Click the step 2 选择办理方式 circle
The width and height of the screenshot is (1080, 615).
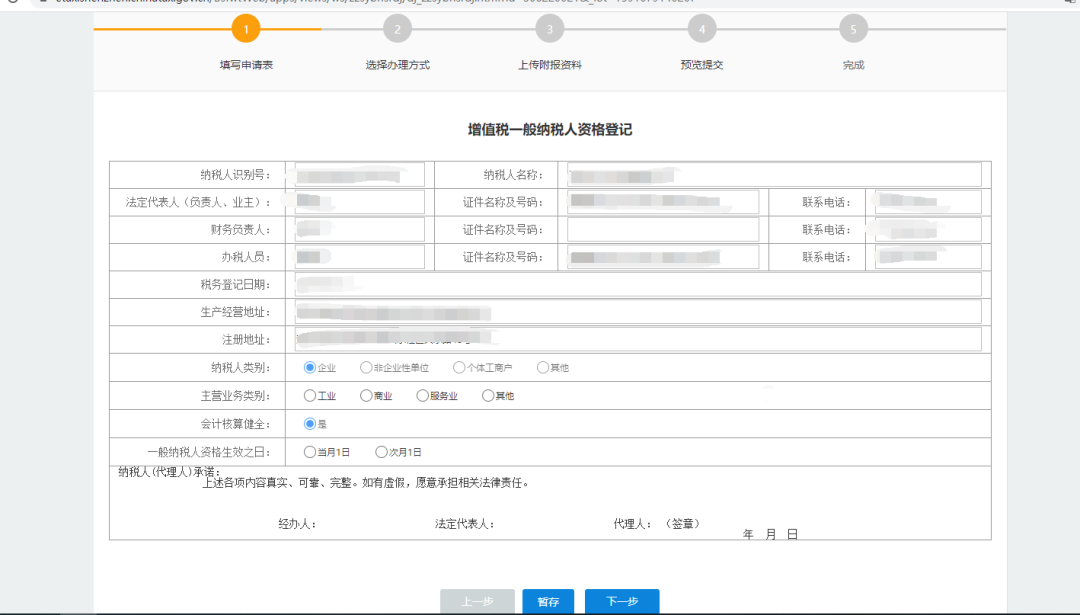pos(398,29)
